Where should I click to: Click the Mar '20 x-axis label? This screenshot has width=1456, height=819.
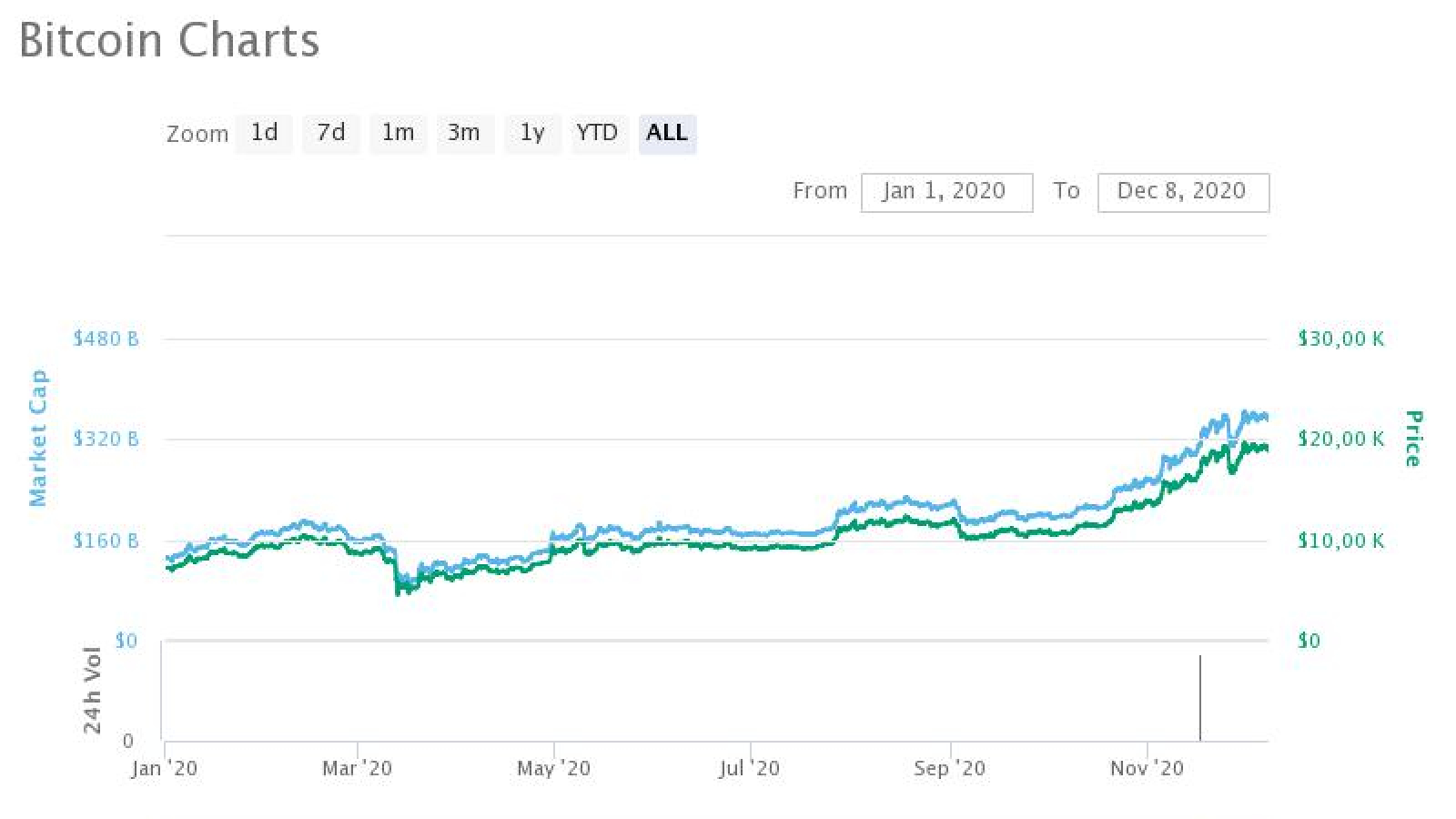pos(358,769)
